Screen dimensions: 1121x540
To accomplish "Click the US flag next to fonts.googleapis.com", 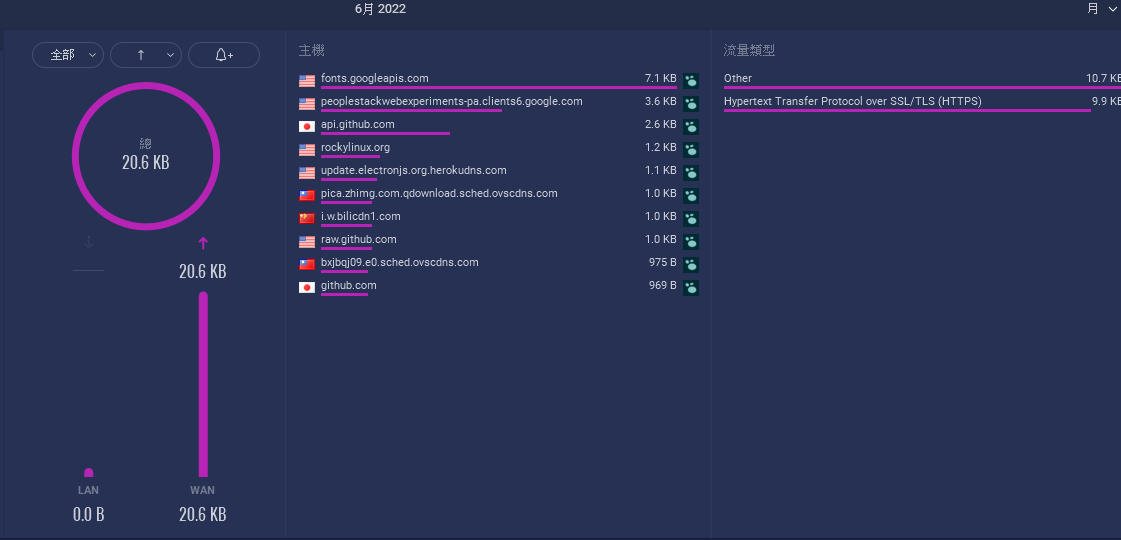I will pyautogui.click(x=307, y=81).
